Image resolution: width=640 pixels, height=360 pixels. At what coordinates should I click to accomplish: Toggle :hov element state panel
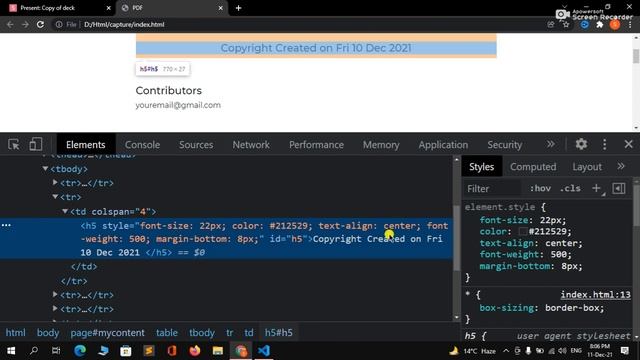[x=540, y=188]
